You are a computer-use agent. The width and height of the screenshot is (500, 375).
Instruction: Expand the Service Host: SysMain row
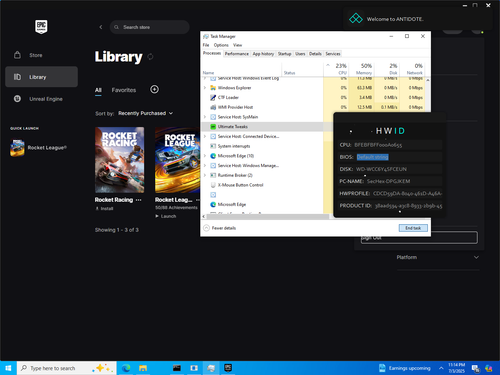pos(205,117)
